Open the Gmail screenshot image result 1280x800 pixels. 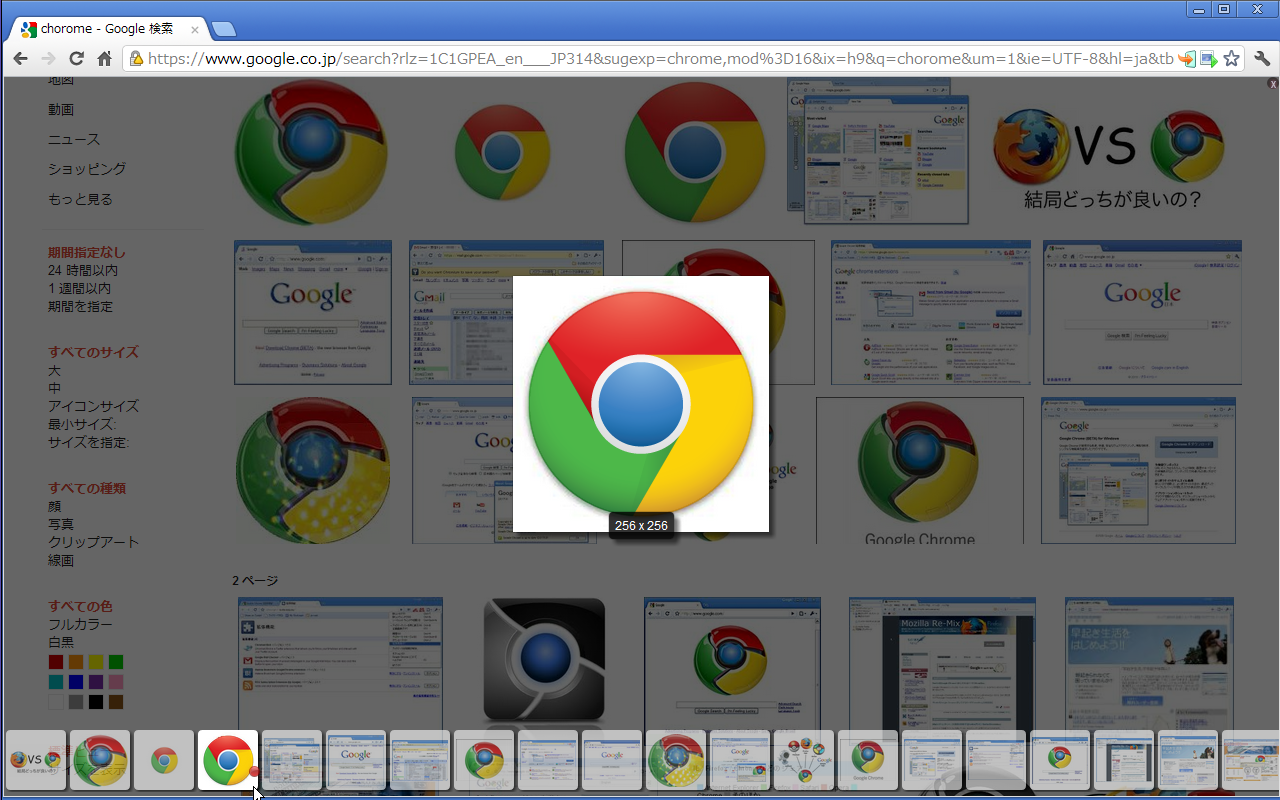tap(506, 312)
